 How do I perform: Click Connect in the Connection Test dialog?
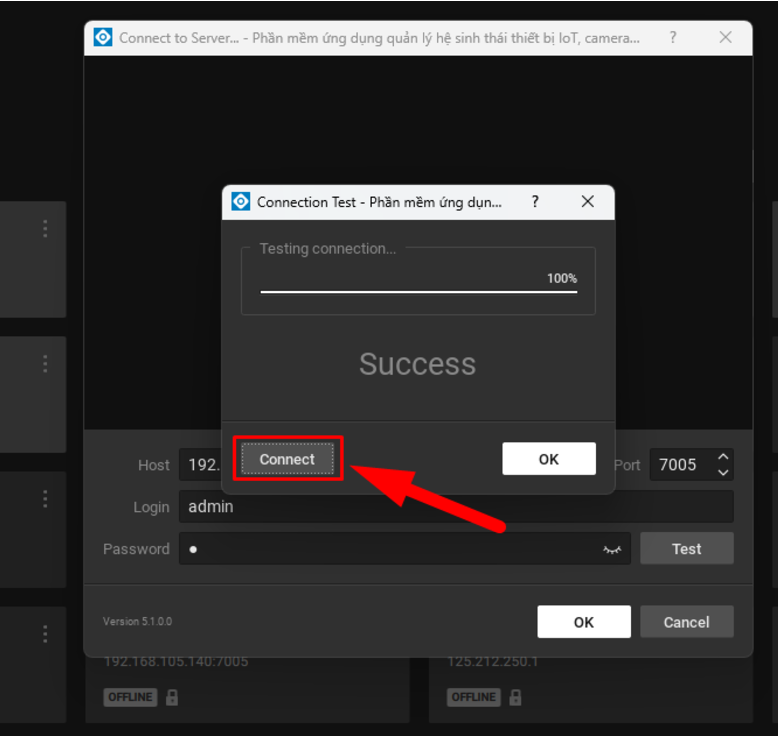287,459
